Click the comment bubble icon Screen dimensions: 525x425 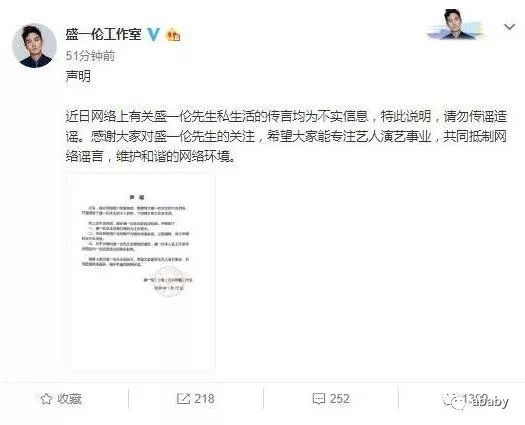[x=318, y=399]
